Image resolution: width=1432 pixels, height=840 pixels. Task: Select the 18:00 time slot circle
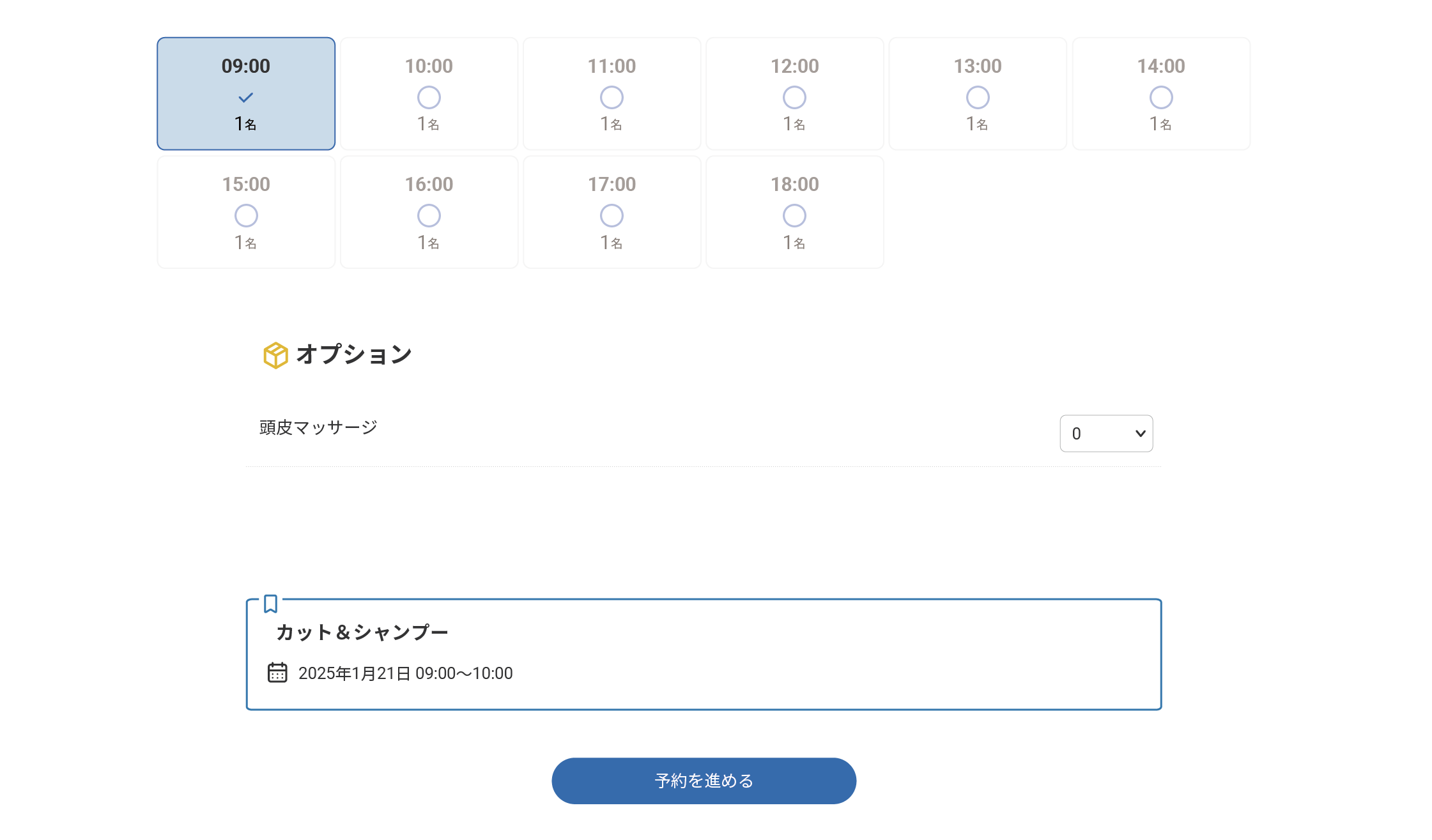click(x=794, y=216)
